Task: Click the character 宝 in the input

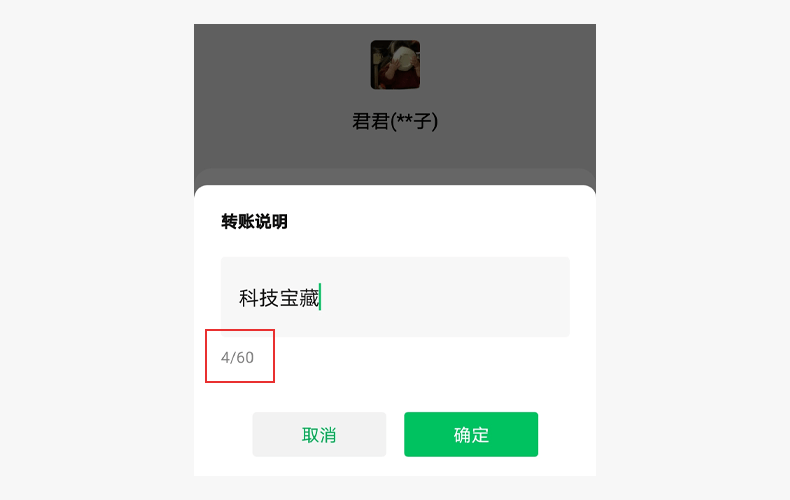Action: point(289,298)
